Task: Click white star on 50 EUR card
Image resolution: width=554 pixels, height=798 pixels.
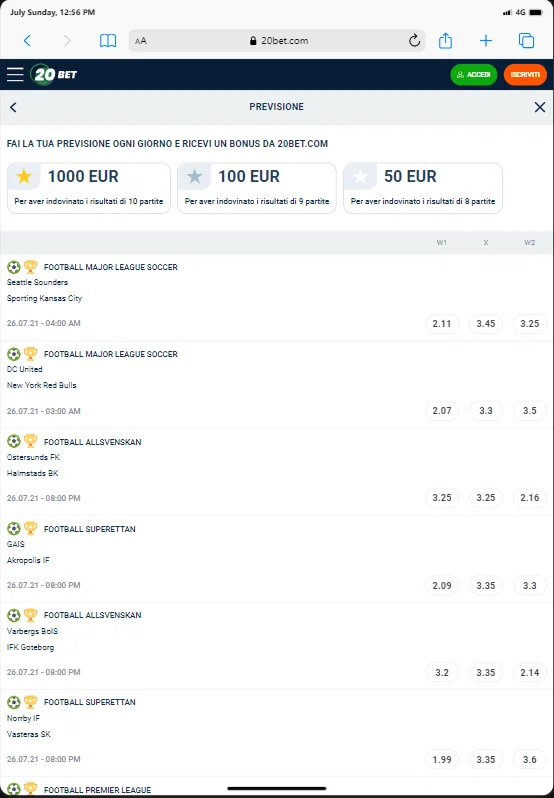Action: pos(361,177)
